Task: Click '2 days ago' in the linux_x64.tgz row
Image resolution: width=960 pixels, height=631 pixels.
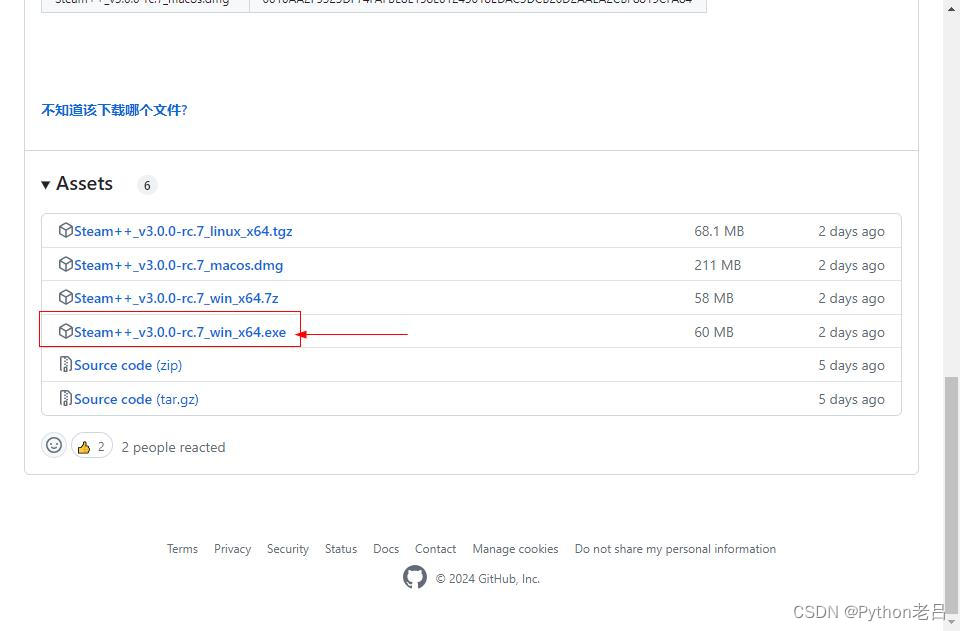Action: click(x=852, y=232)
